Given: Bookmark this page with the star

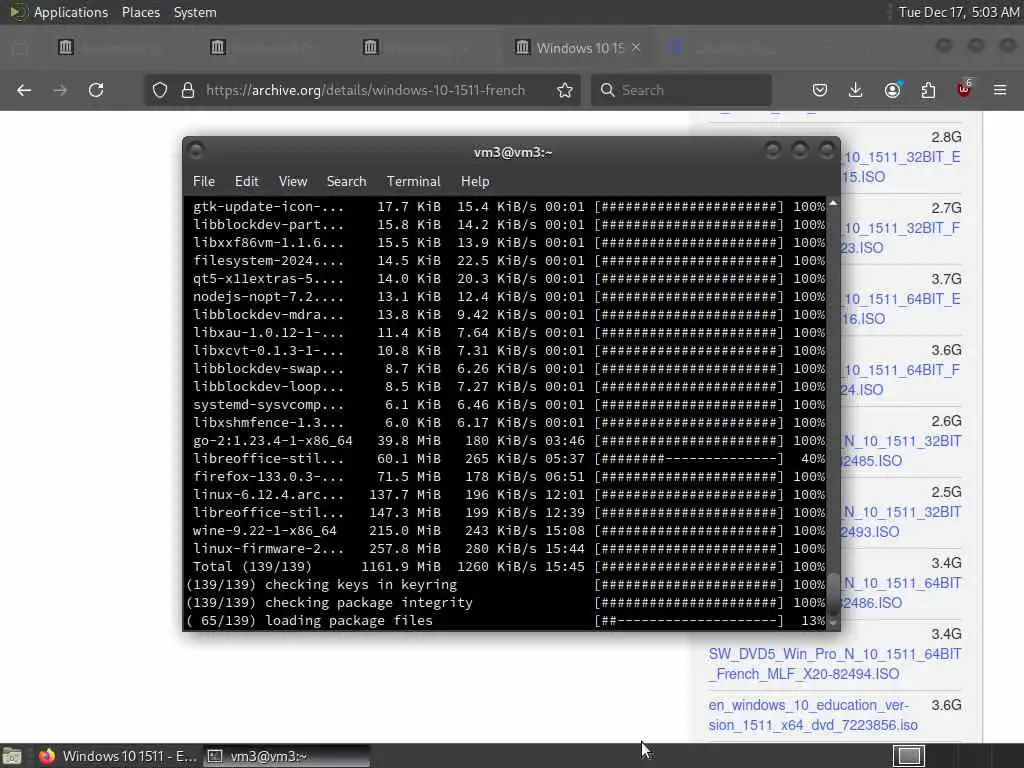Looking at the screenshot, I should [x=565, y=90].
